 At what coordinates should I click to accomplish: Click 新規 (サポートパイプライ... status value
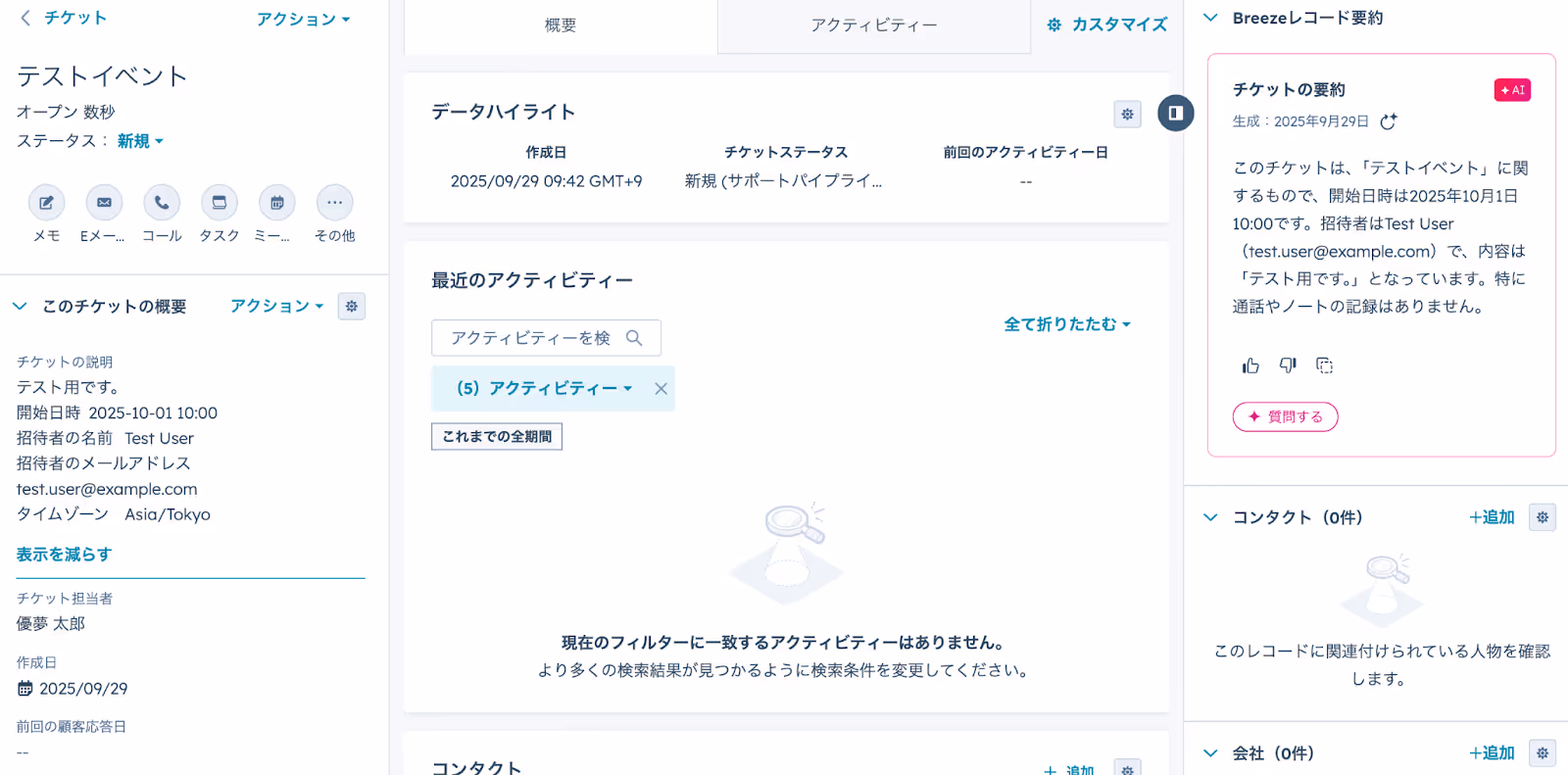coord(783,181)
